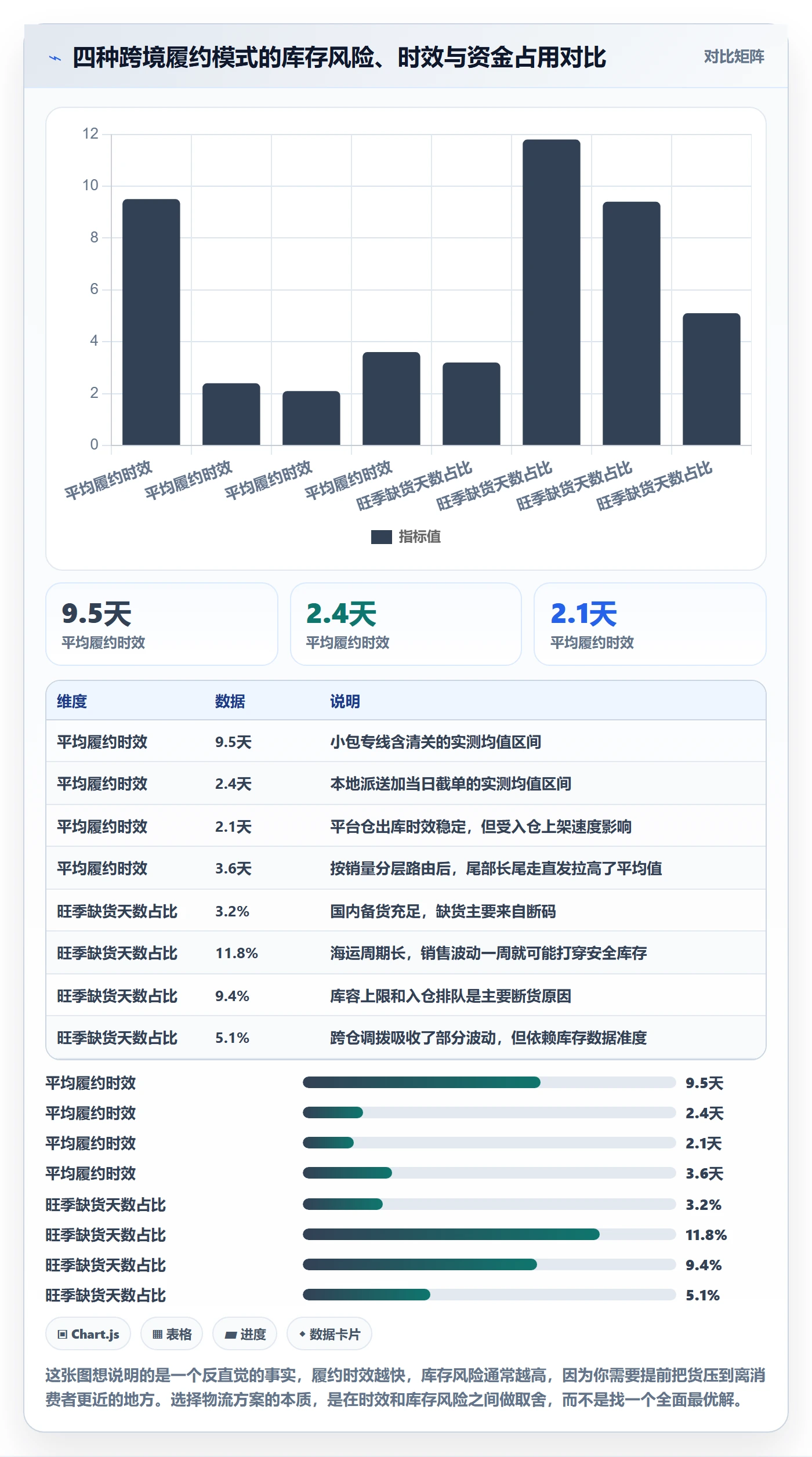This screenshot has width=812, height=1457.
Task: Select the cell 平台仓出库时效稳定，但受入仓上架速度影响
Action: (481, 827)
